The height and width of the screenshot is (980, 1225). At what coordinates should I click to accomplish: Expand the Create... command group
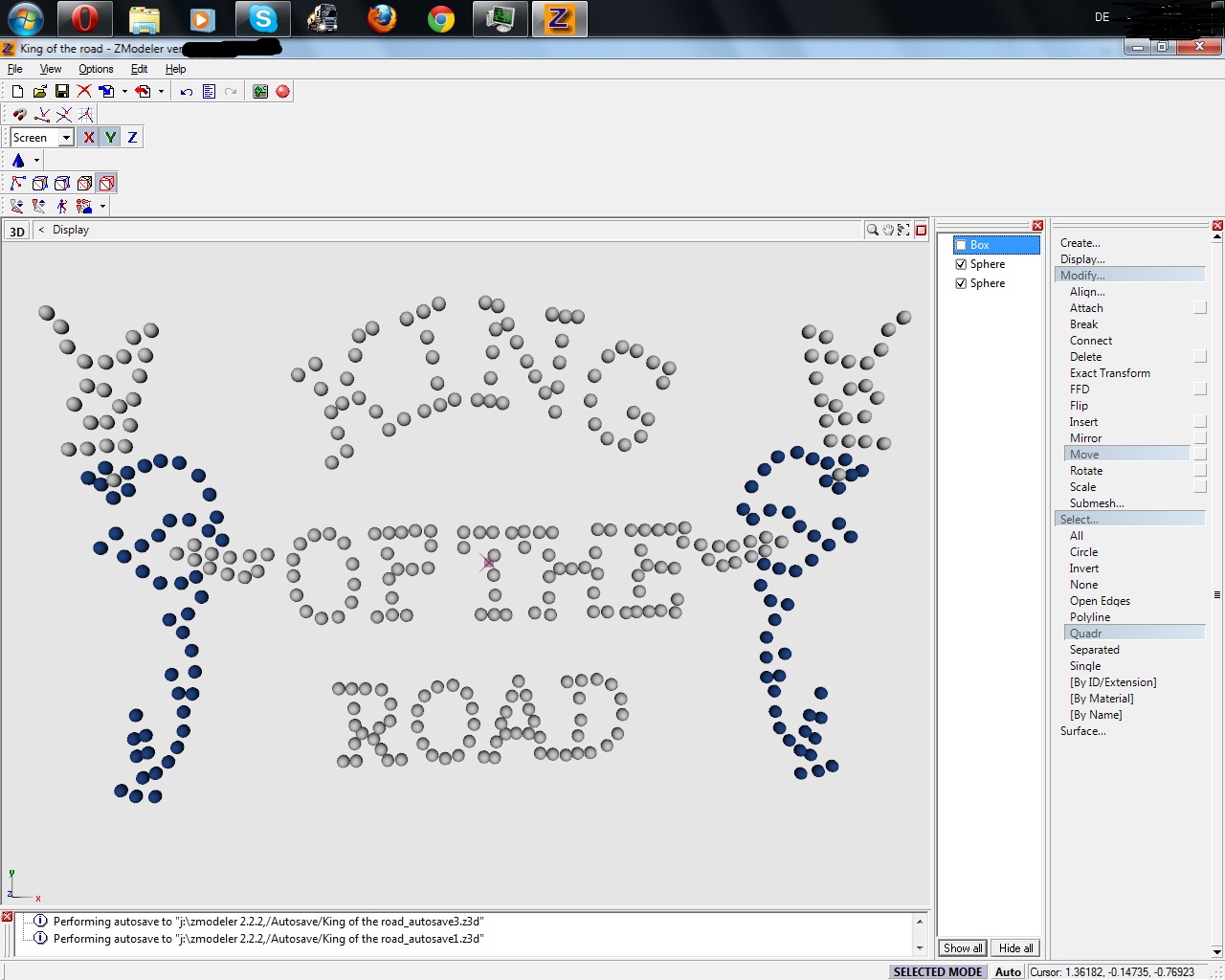pos(1080,243)
